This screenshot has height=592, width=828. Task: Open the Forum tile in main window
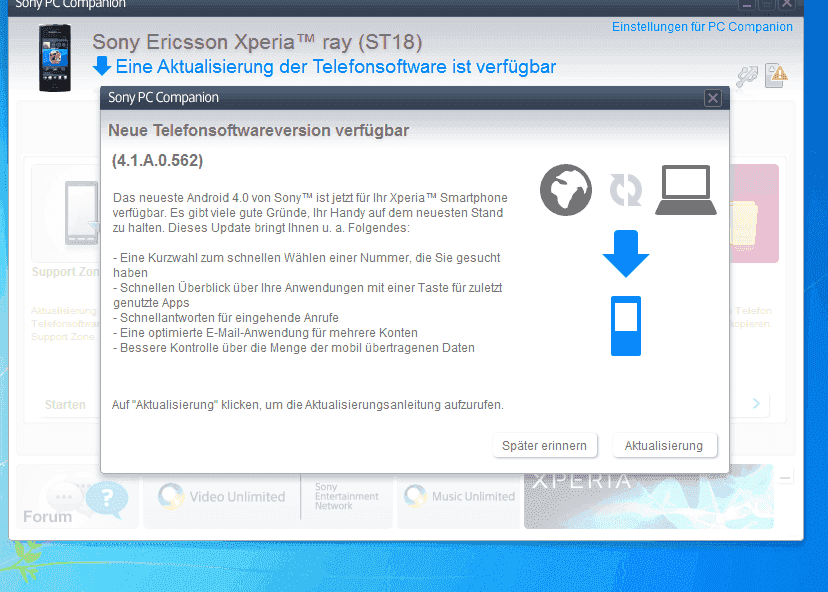tap(77, 496)
